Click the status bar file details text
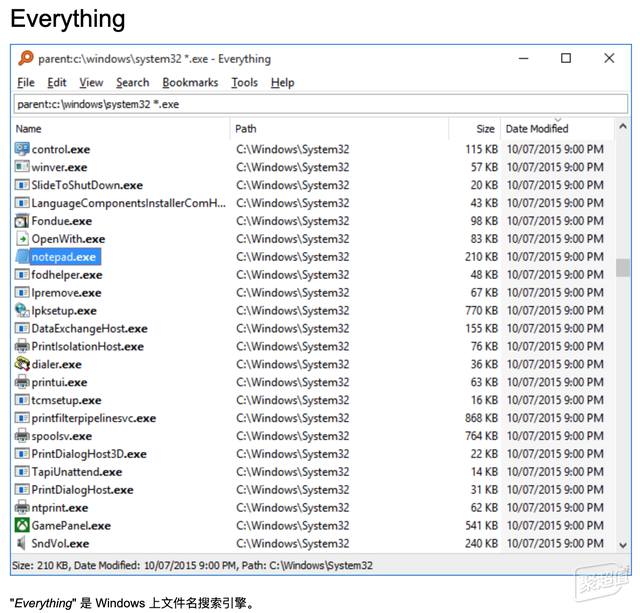 tap(192, 565)
